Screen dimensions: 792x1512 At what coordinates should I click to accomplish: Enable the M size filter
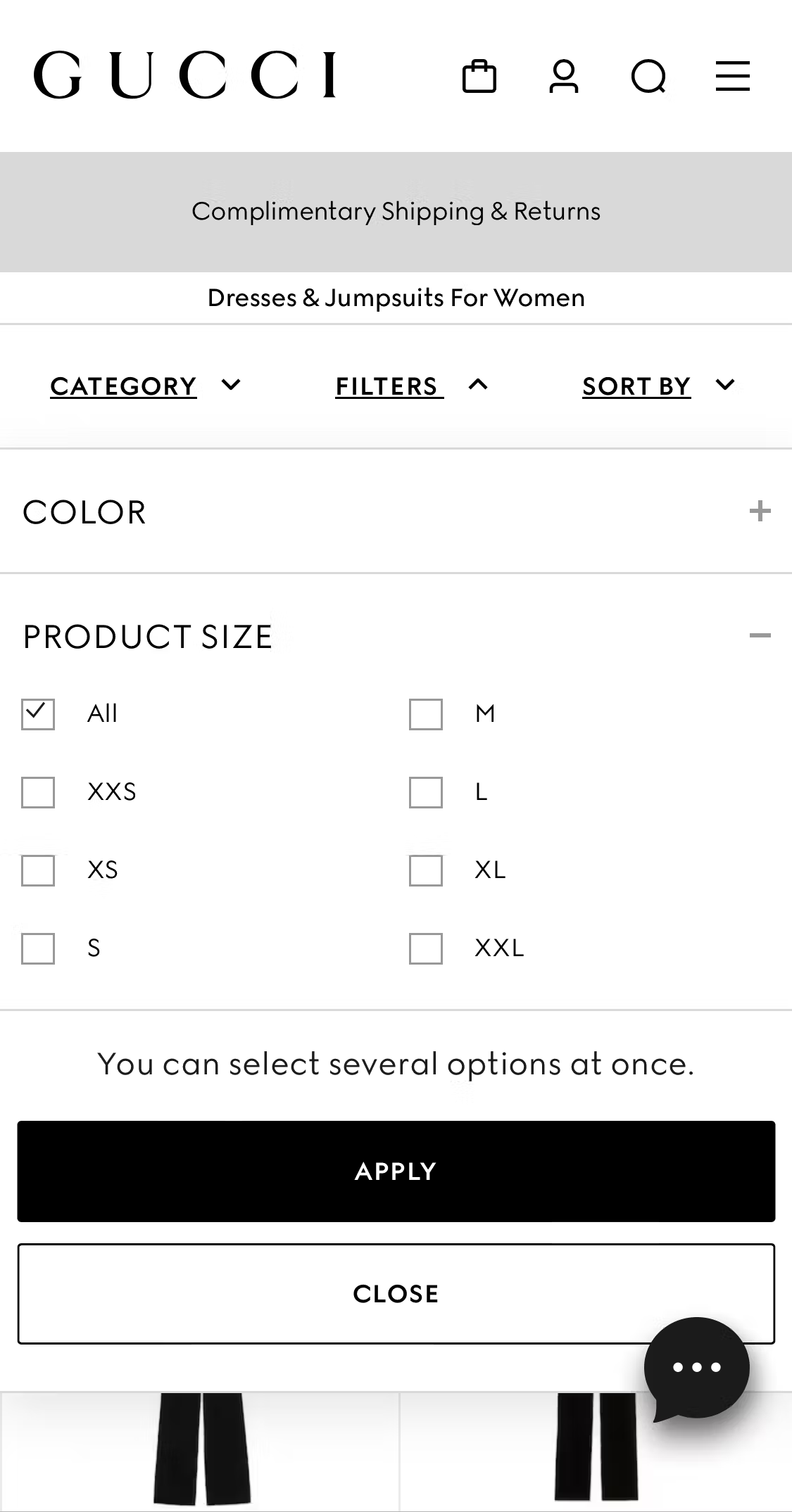425,714
